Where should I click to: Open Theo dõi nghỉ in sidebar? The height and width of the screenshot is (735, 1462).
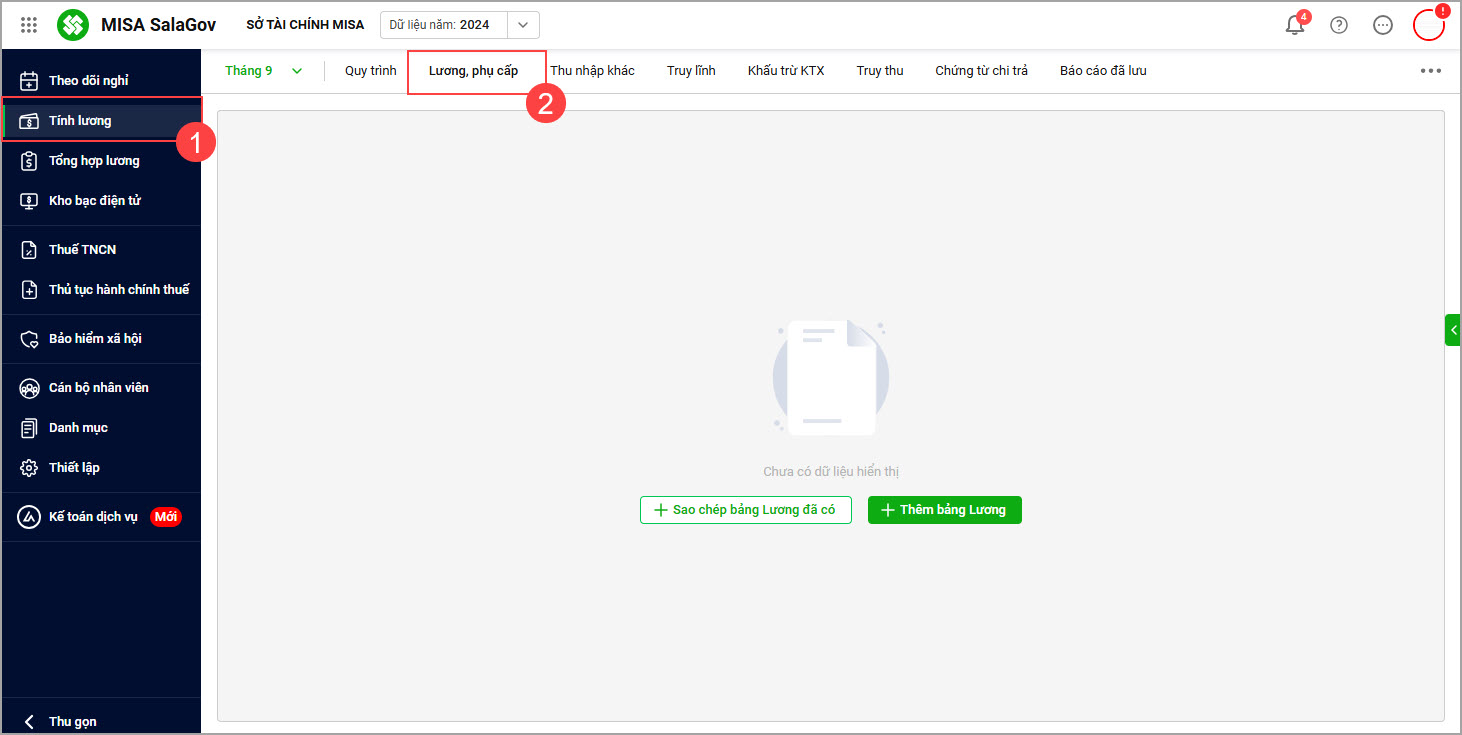(100, 80)
